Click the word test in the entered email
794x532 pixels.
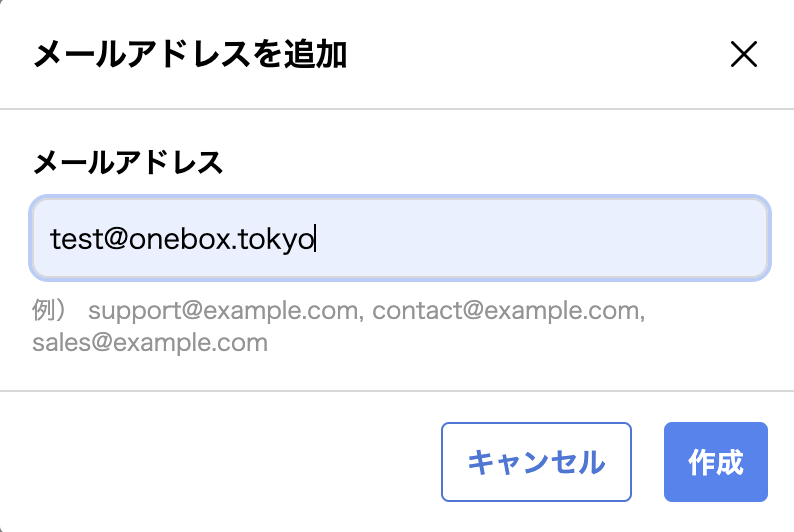tap(74, 240)
